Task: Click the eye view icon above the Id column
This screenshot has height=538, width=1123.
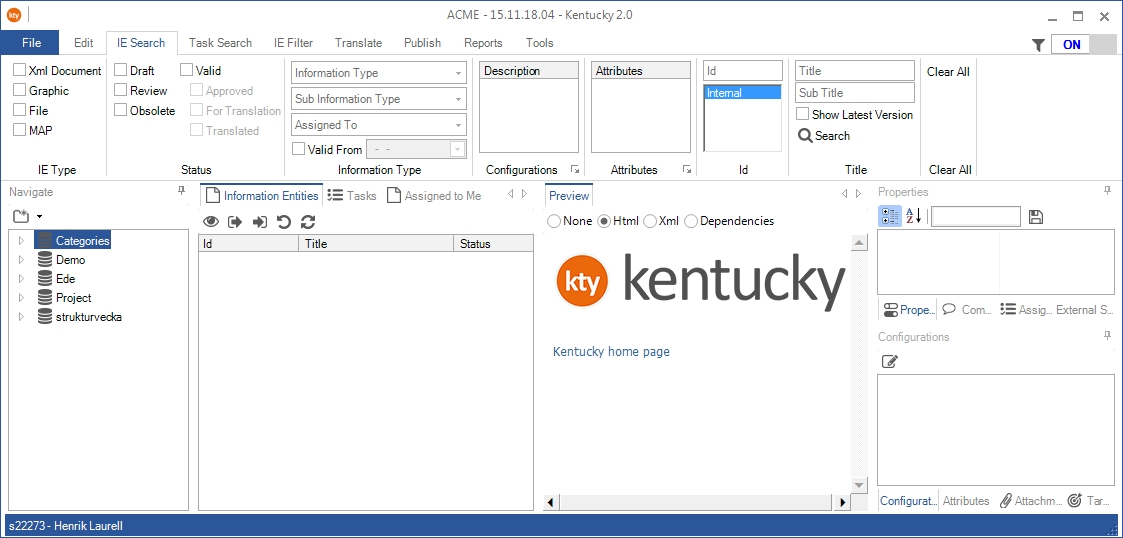Action: (x=211, y=222)
